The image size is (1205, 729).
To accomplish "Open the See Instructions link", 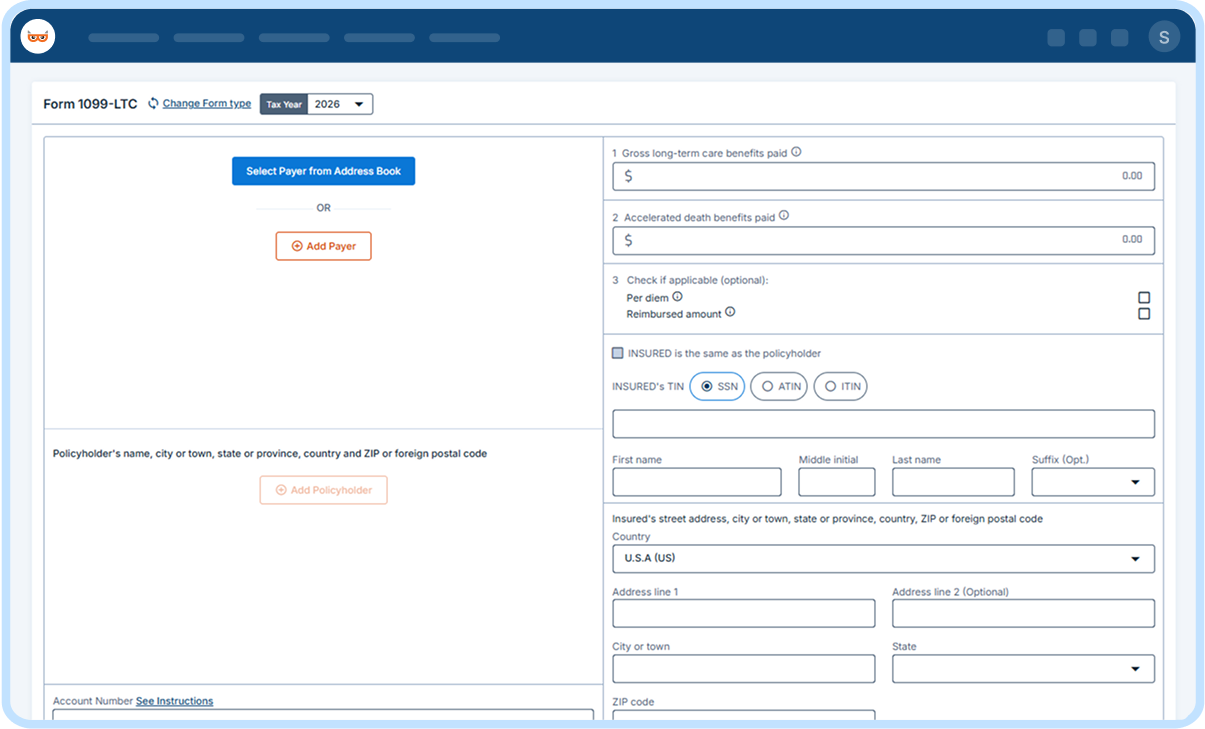I will [x=174, y=701].
